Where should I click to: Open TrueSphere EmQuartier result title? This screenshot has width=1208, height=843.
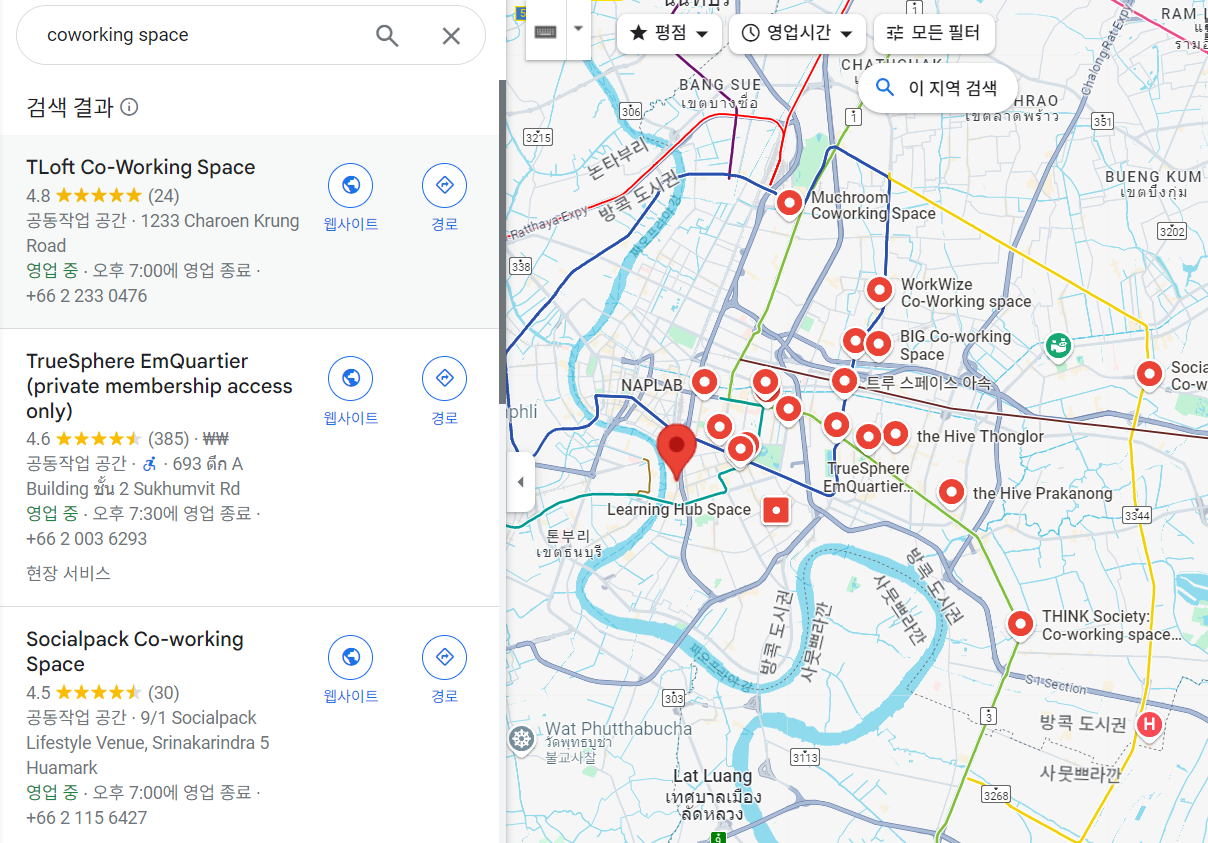coord(160,386)
